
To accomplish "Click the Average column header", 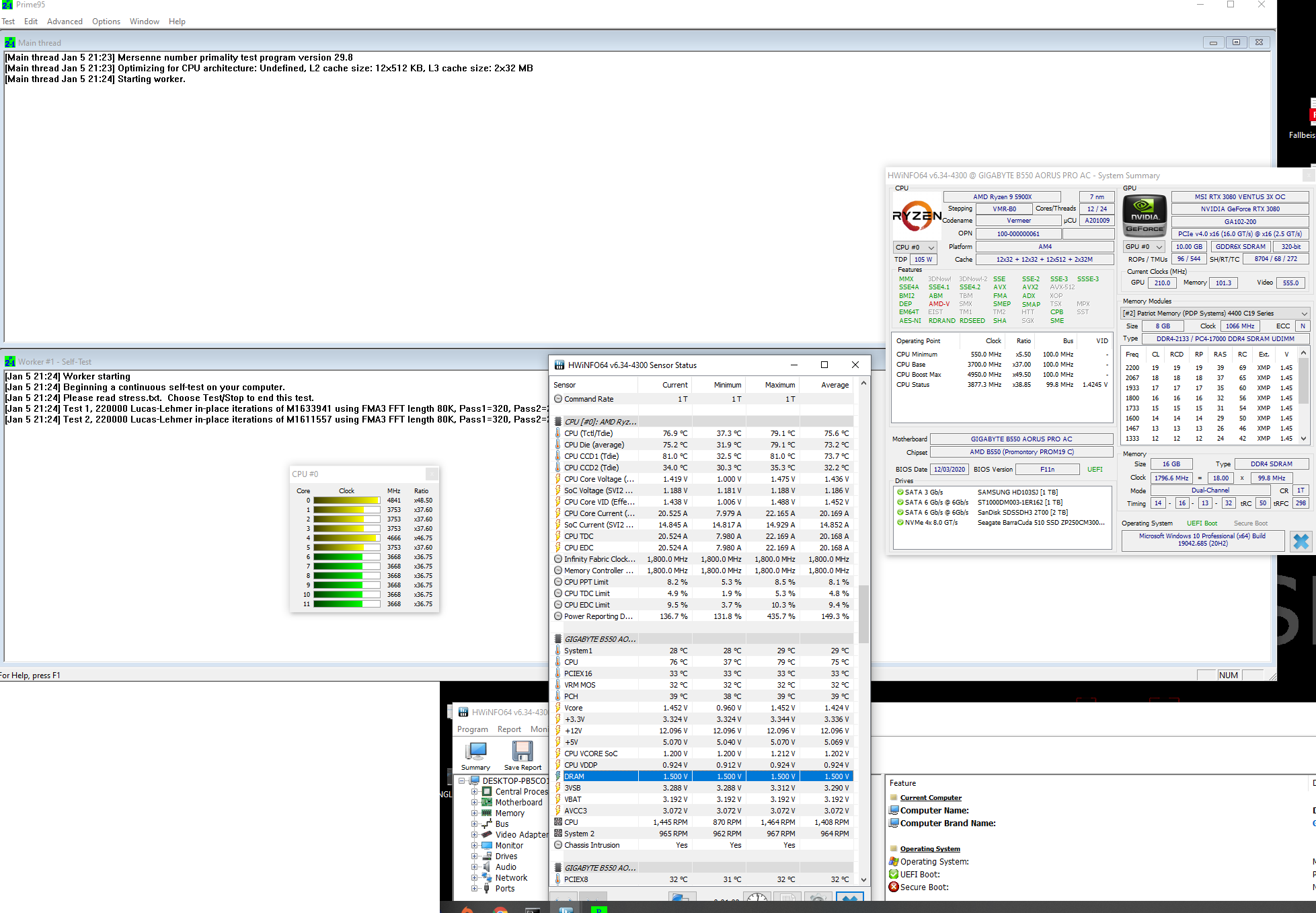I will pos(826,385).
